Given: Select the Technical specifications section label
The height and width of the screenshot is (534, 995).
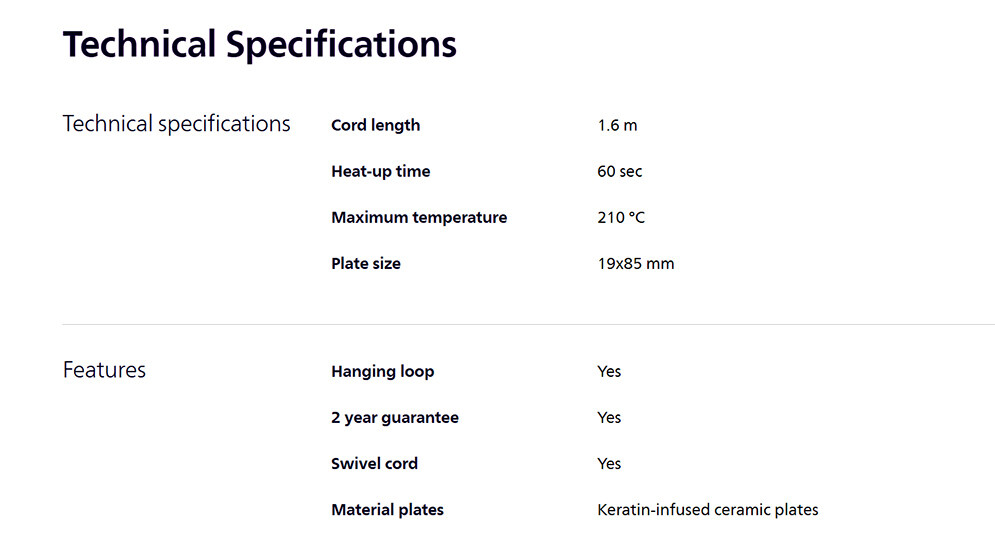Looking at the screenshot, I should tap(176, 124).
